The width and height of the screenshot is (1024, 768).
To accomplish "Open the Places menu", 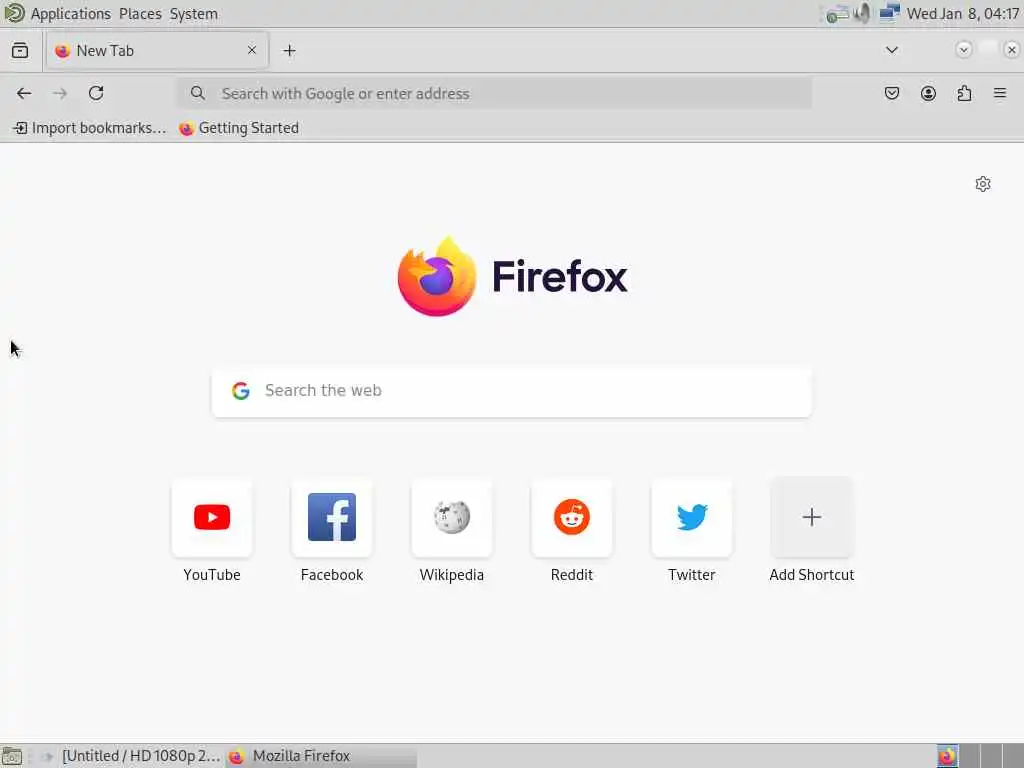I will pos(140,14).
